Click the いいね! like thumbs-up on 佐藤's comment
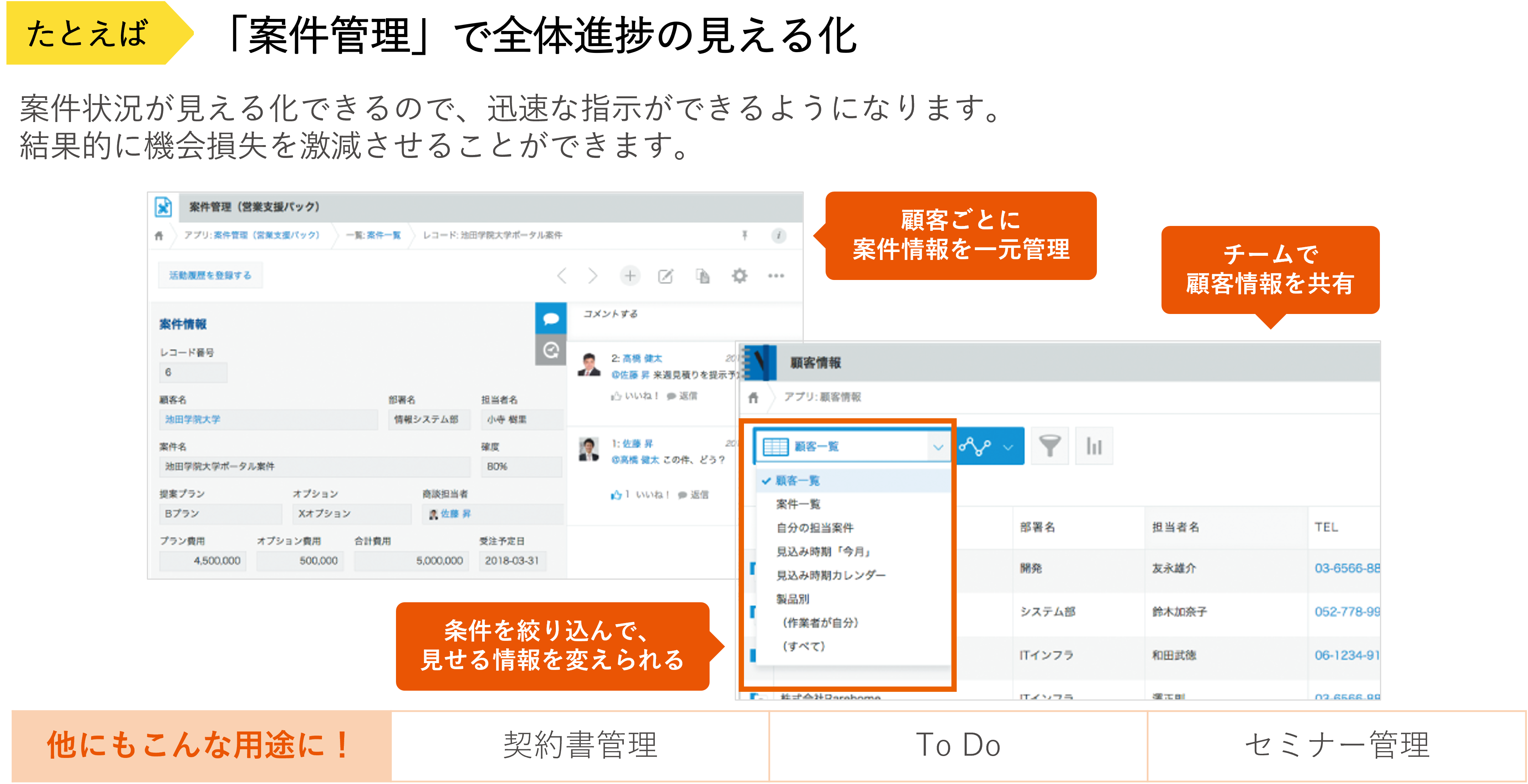This screenshot has width=1528, height=784. click(x=617, y=495)
